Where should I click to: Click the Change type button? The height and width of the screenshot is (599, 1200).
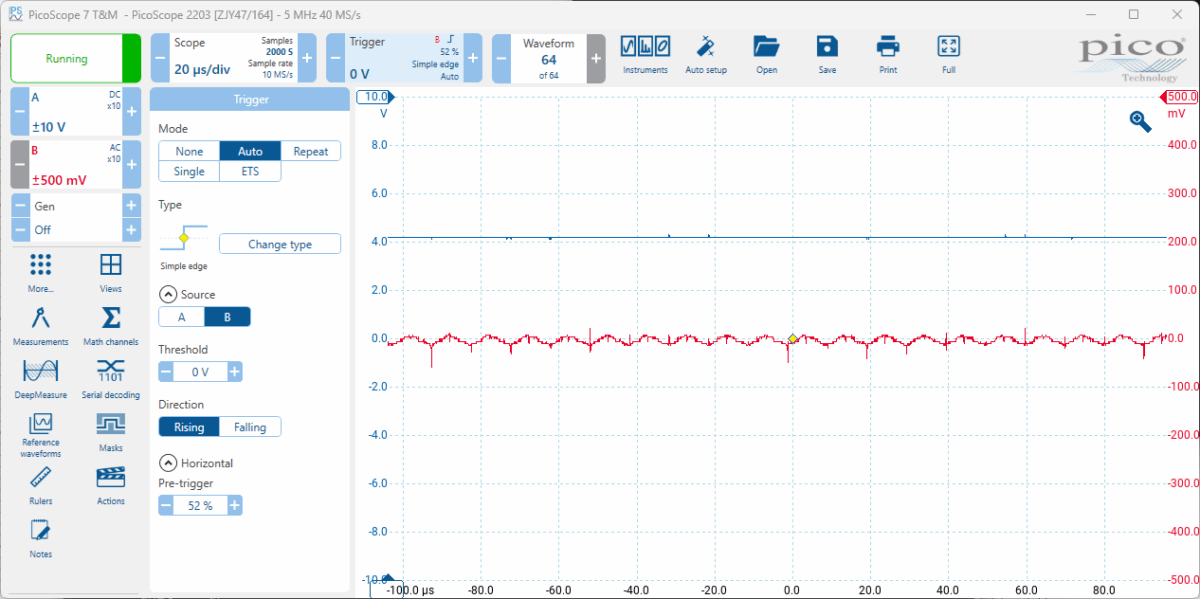tap(280, 245)
